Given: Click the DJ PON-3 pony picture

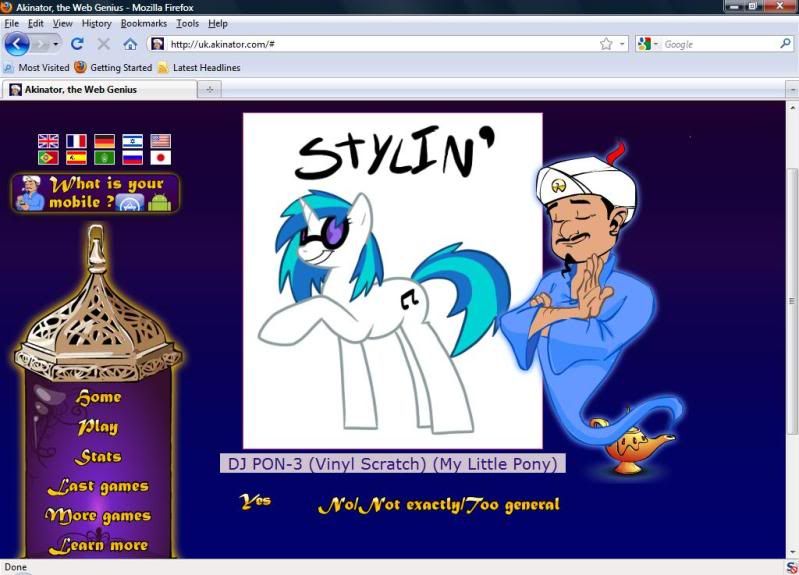Looking at the screenshot, I should 392,280.
